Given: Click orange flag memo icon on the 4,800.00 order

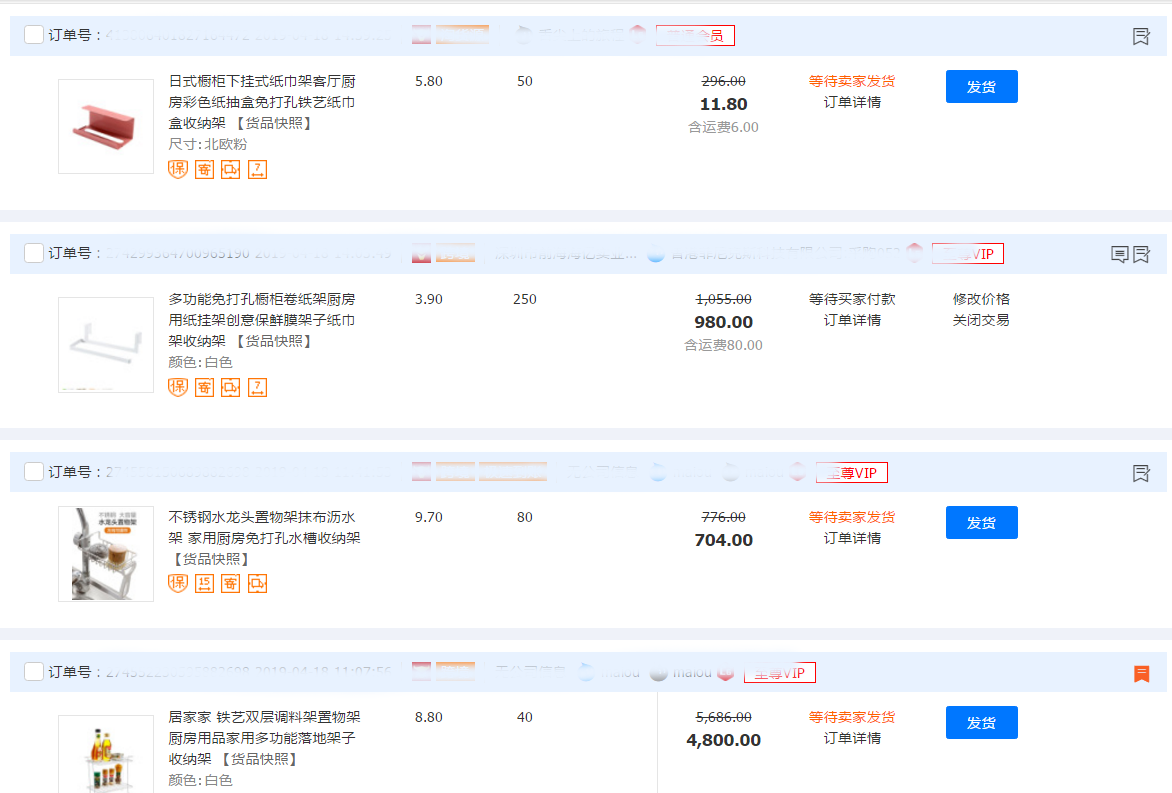Looking at the screenshot, I should 1141,673.
